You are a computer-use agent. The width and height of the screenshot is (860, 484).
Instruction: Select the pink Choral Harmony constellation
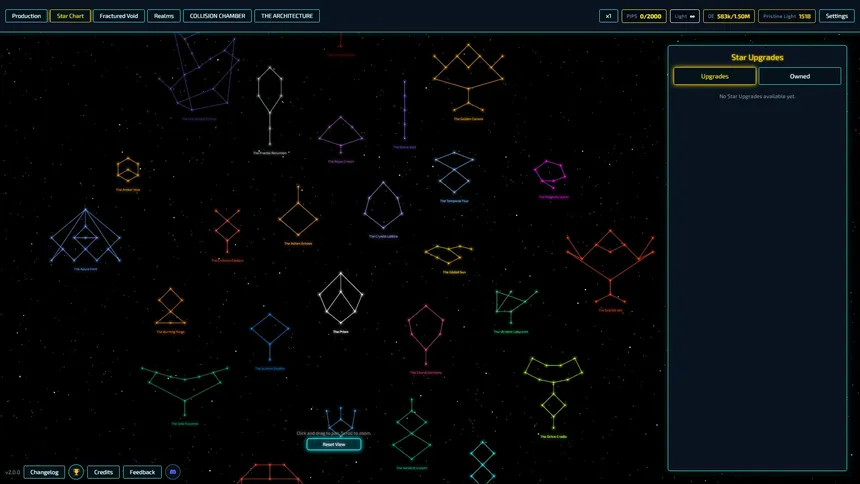[x=426, y=335]
